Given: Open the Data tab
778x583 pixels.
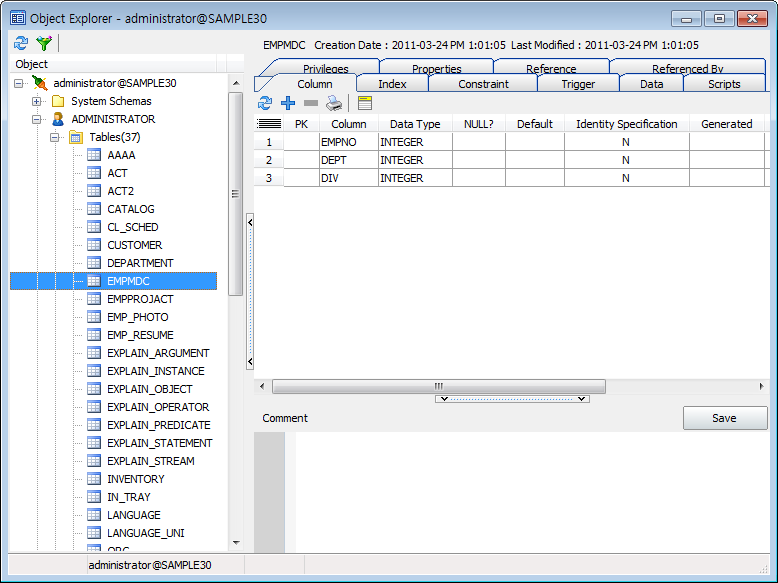Looking at the screenshot, I should click(651, 84).
